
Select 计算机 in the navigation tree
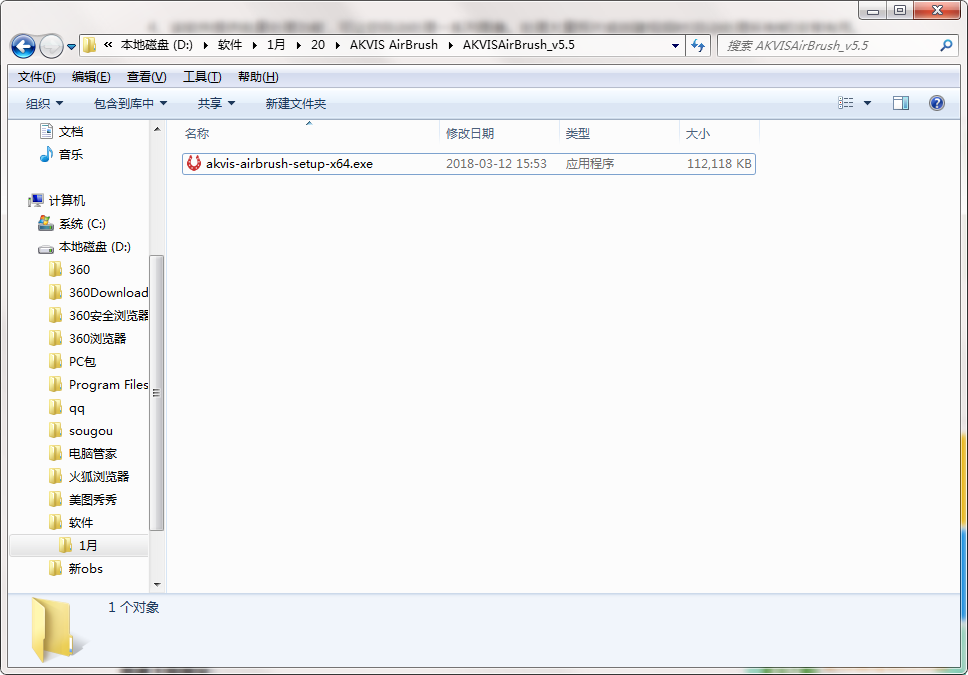point(57,201)
